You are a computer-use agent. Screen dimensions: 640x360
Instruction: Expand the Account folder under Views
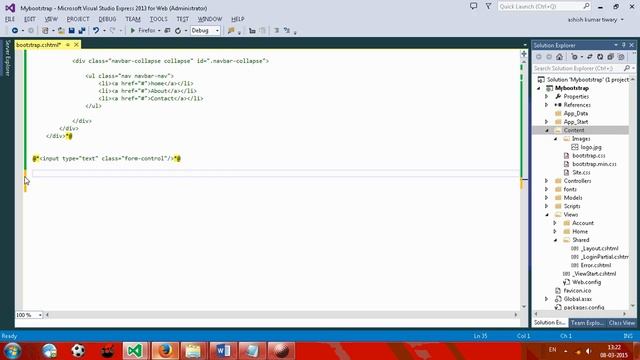[555, 223]
